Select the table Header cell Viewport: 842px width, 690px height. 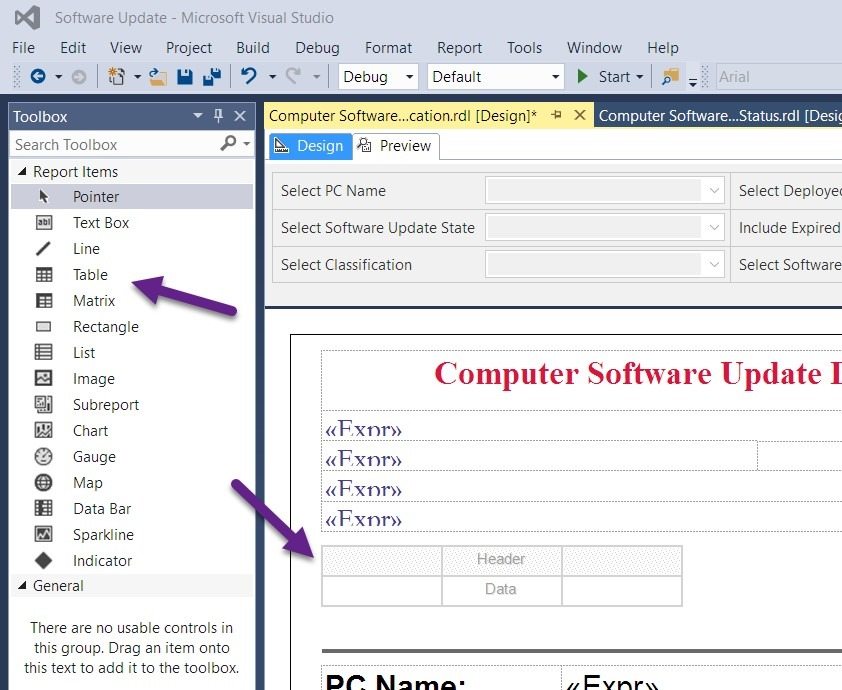coord(502,559)
